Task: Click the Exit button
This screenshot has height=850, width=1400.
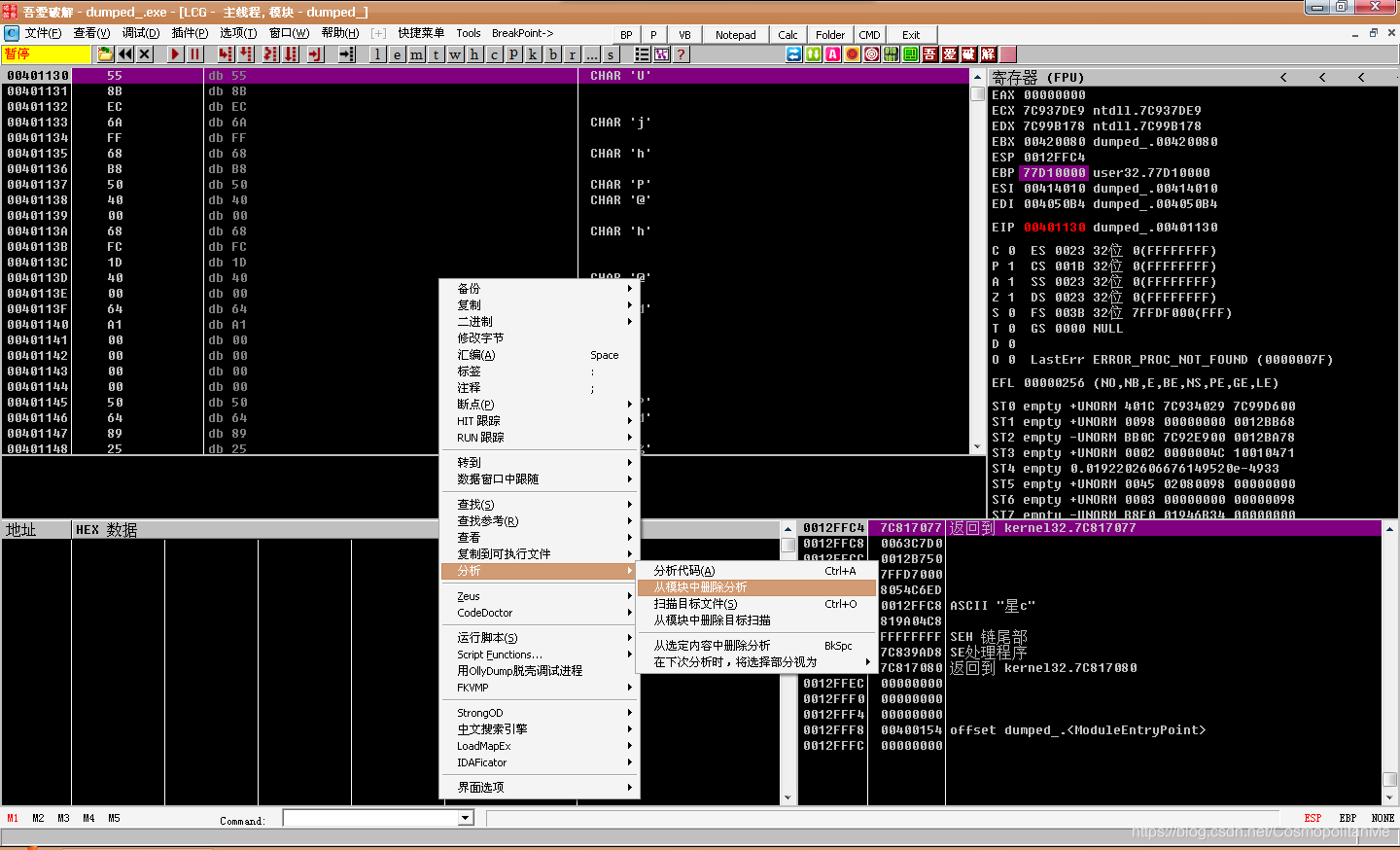Action: click(x=911, y=35)
